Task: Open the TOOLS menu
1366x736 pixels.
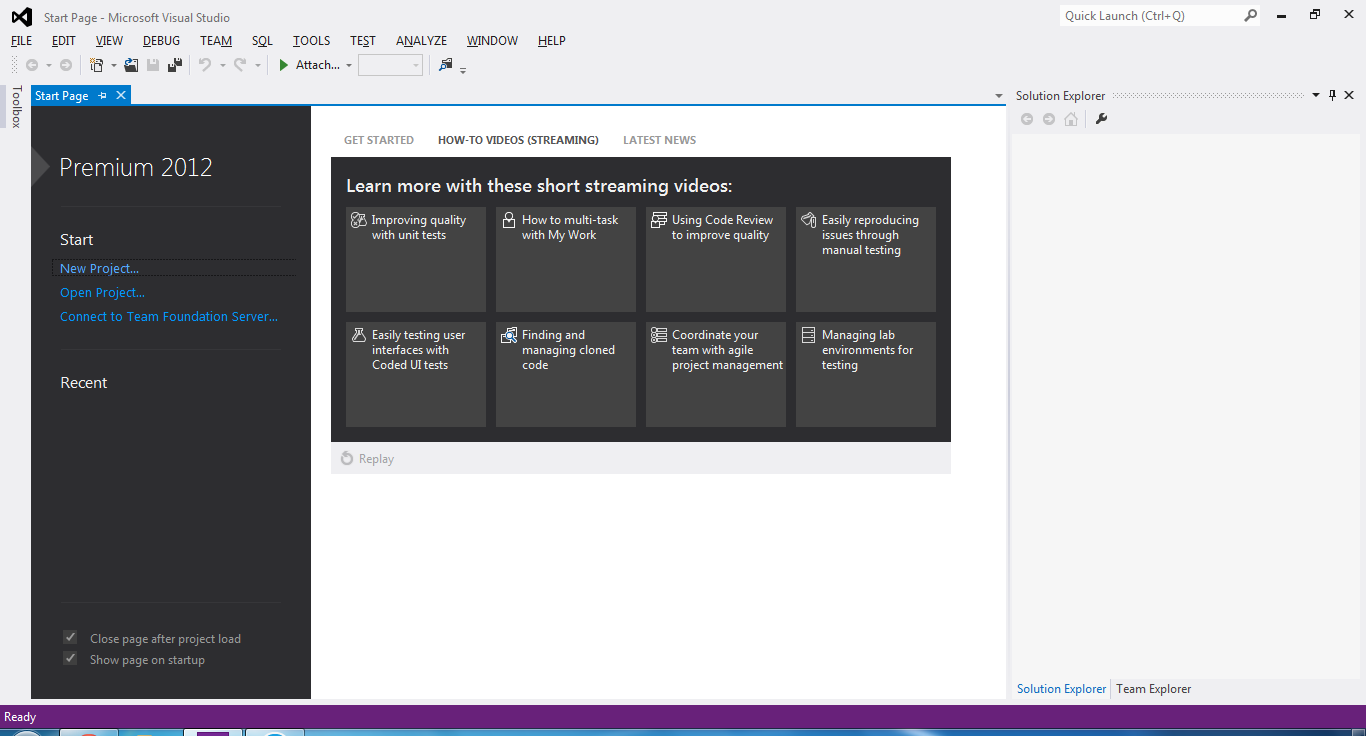Action: pyautogui.click(x=311, y=41)
